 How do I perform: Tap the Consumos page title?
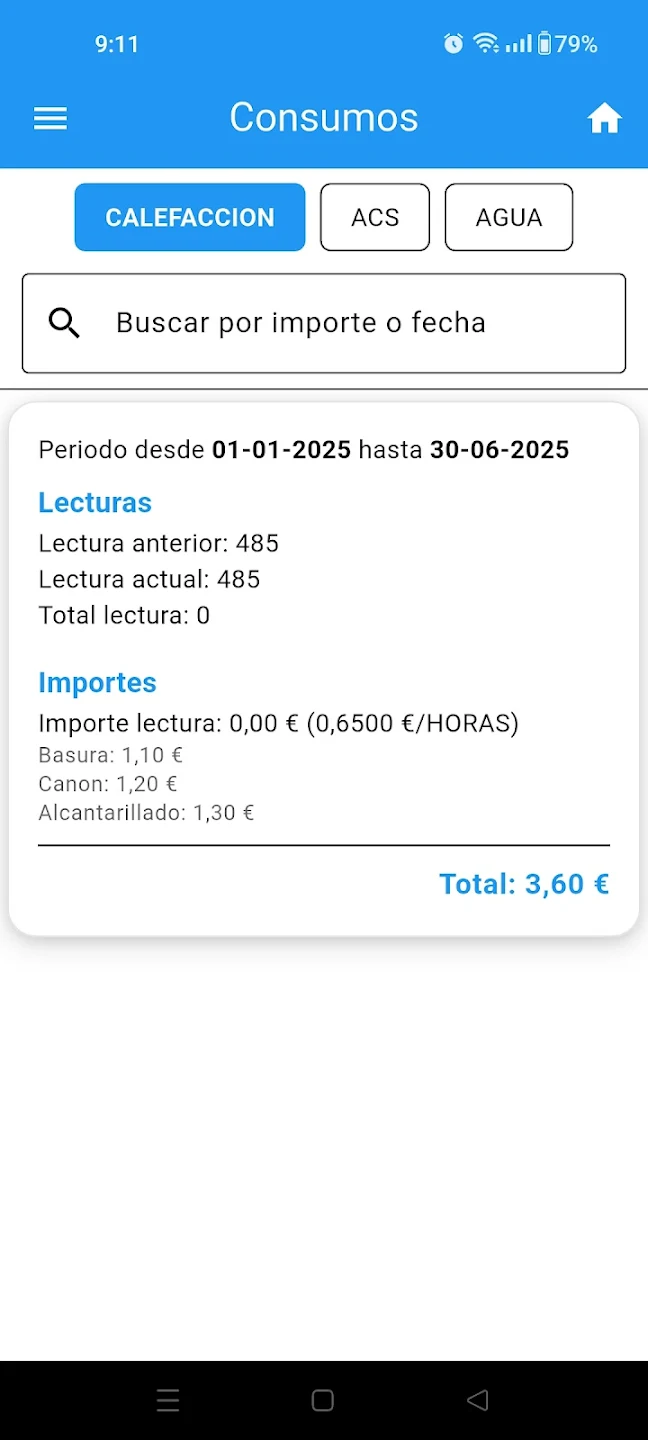[x=324, y=118]
